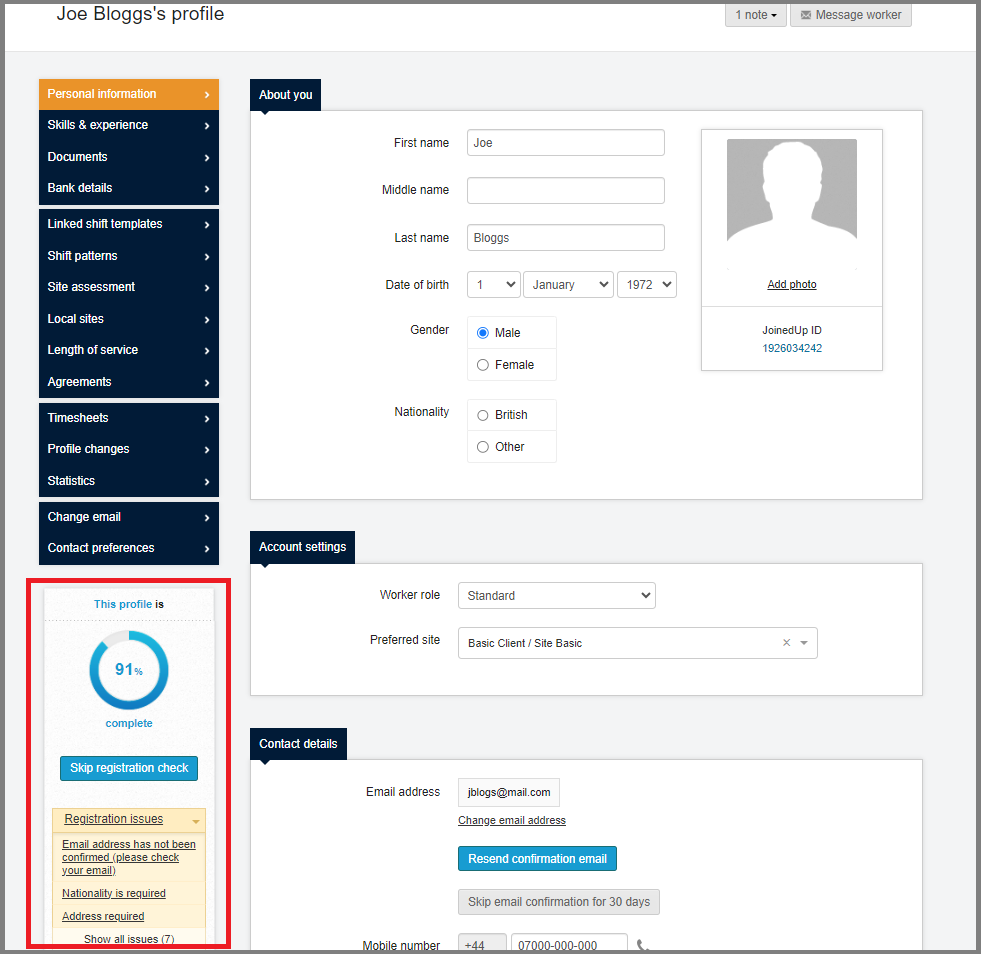Viewport: 981px width, 954px height.
Task: Open the Worker role dropdown
Action: point(556,595)
